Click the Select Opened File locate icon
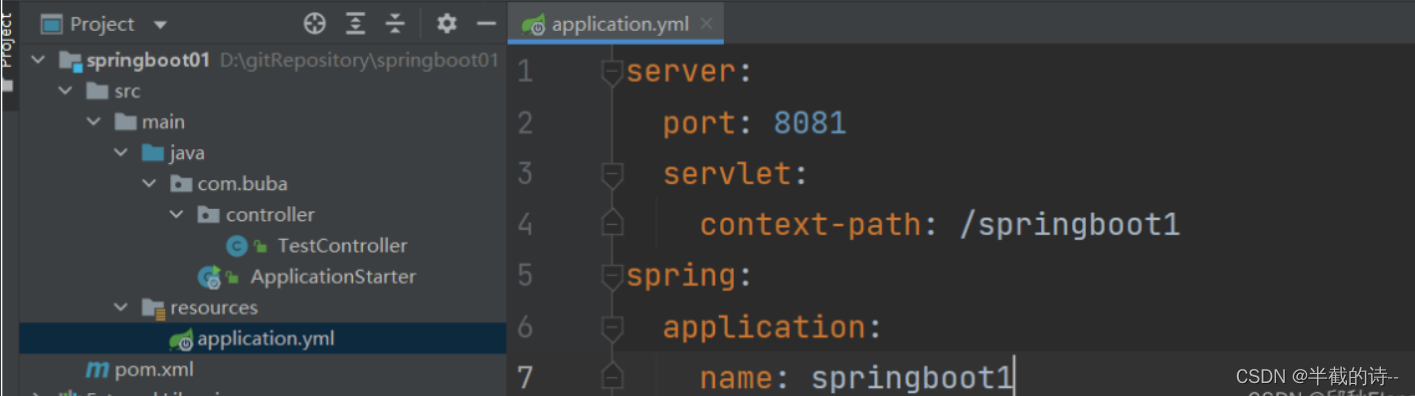1415x396 pixels. [315, 24]
